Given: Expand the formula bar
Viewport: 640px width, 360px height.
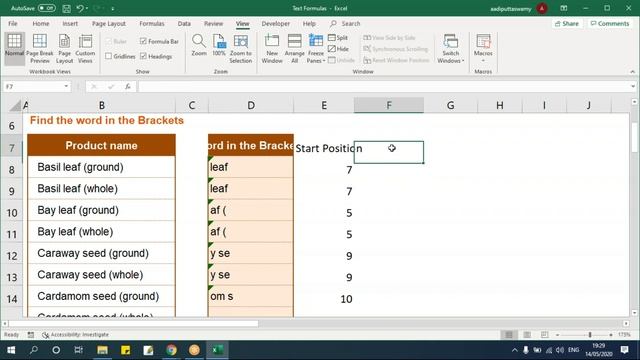Looking at the screenshot, I should click(633, 87).
